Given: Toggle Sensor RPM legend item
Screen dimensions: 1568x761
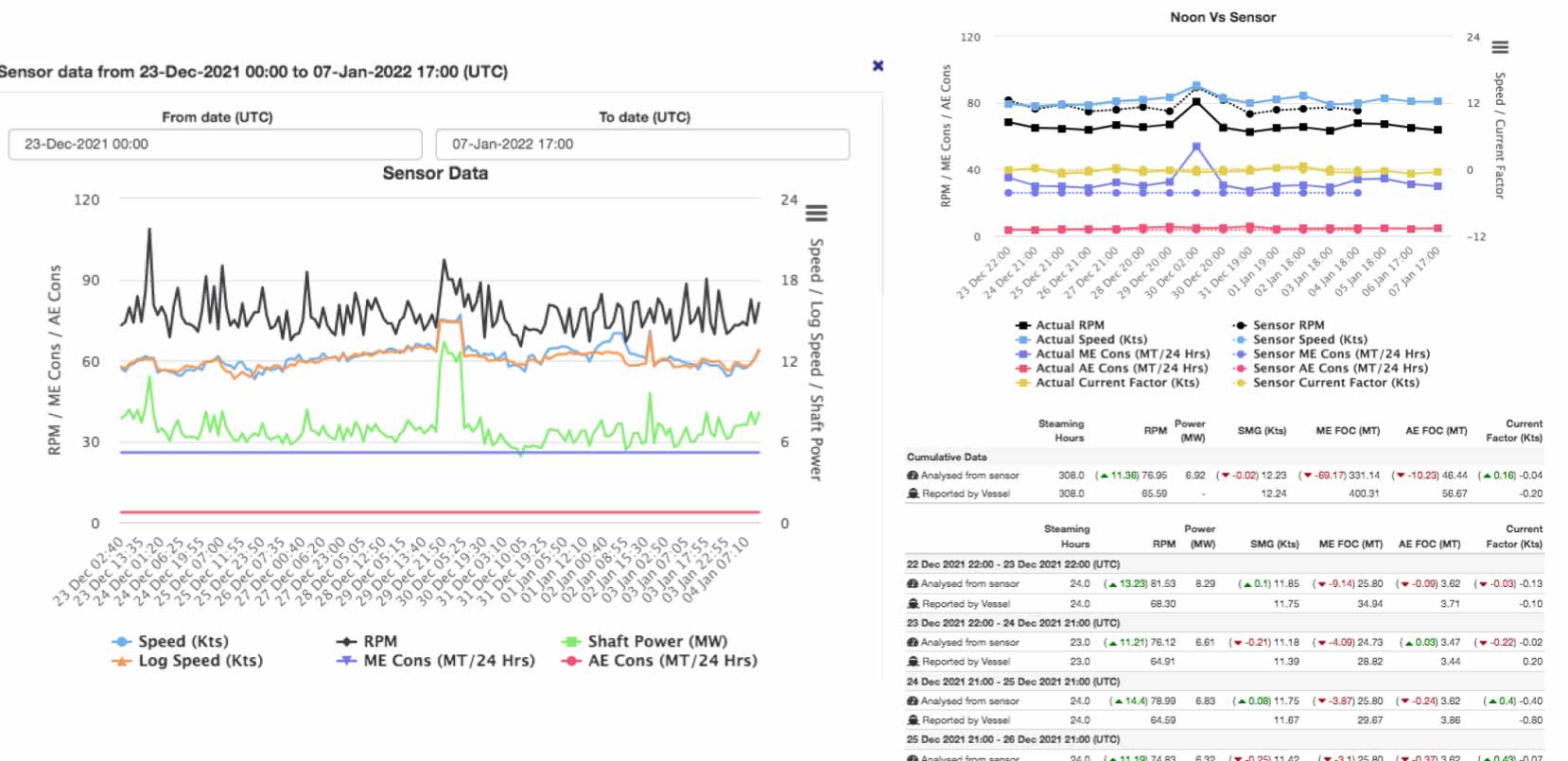Looking at the screenshot, I should coord(1280,325).
